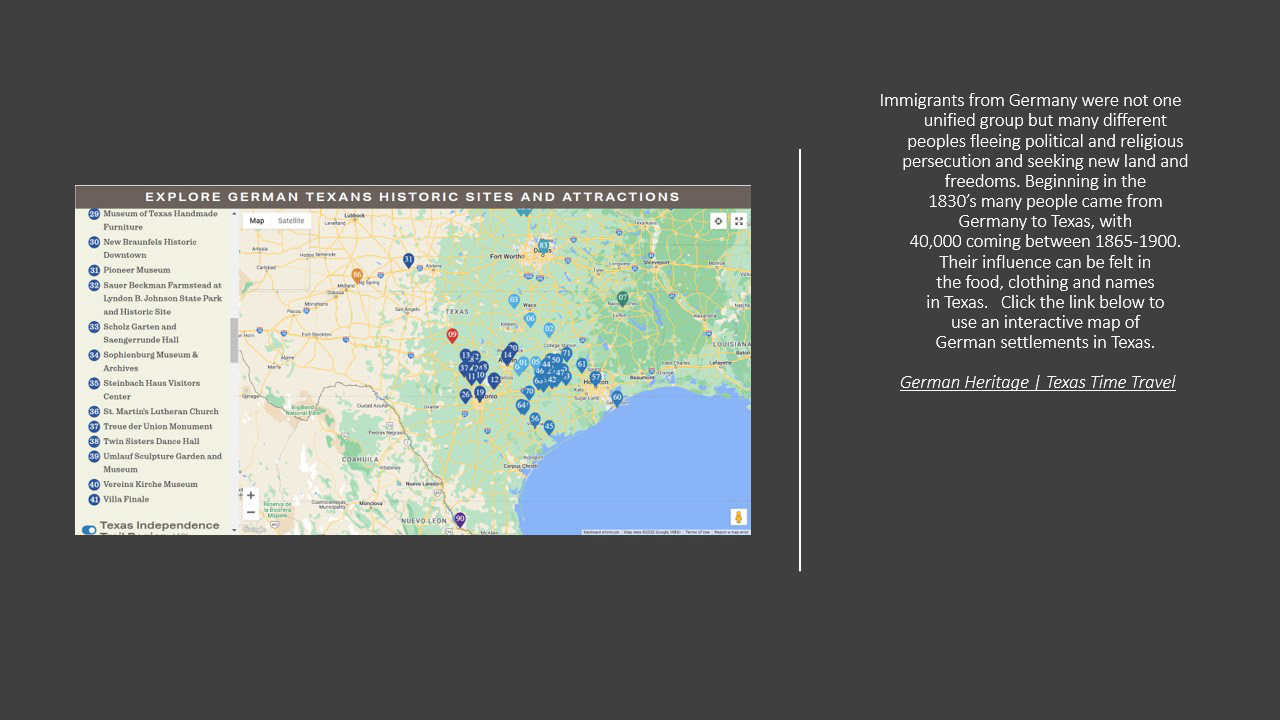
Task: Click purple map pin 90 near Nuevo Leon
Action: (x=460, y=519)
